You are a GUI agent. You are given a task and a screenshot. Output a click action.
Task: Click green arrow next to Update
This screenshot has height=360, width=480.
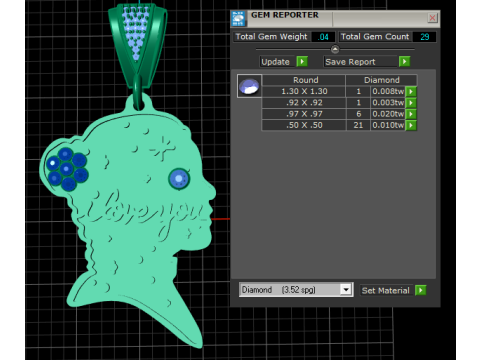pos(302,62)
